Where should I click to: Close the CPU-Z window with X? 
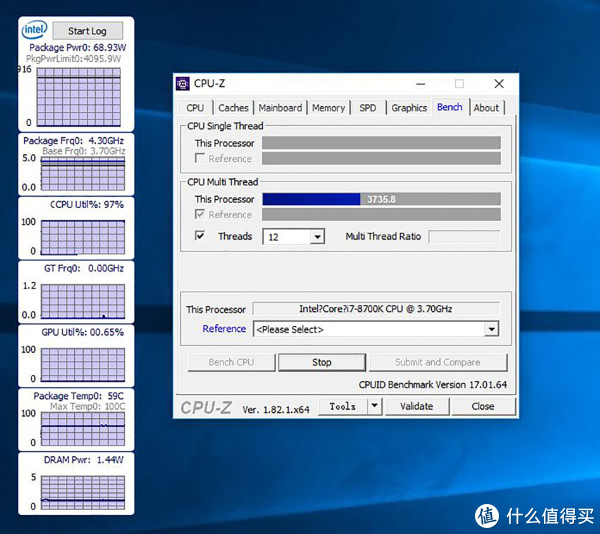coord(499,84)
